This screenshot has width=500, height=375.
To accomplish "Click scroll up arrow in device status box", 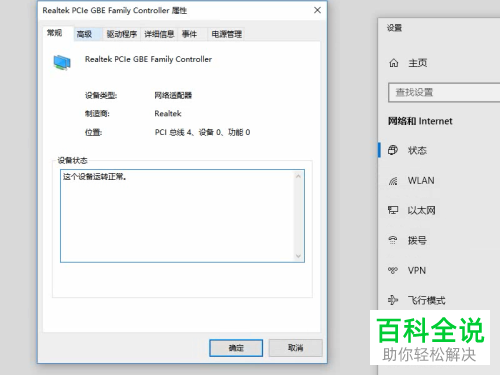I will point(298,176).
